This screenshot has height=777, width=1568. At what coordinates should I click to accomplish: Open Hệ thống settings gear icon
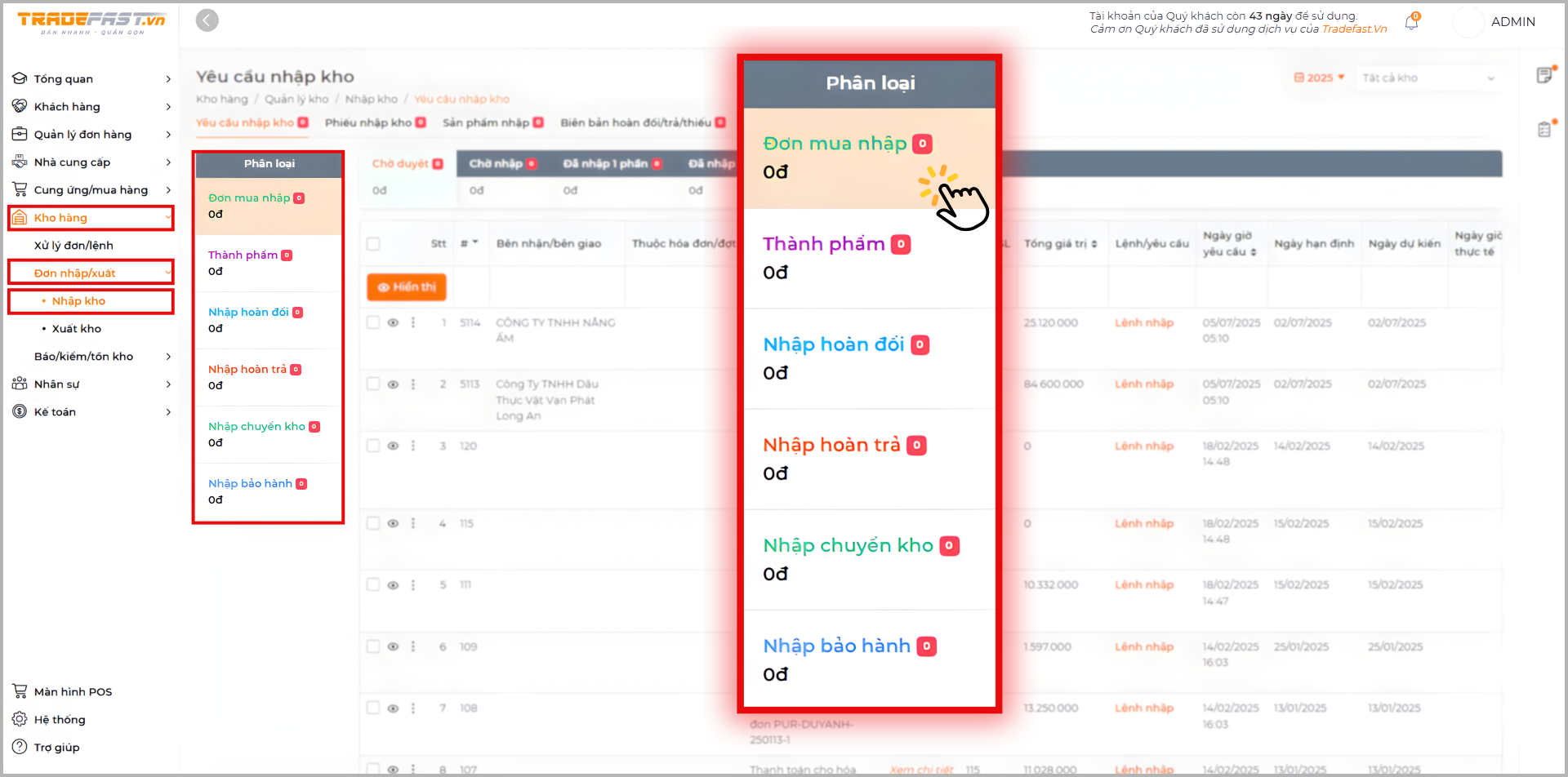click(x=20, y=719)
